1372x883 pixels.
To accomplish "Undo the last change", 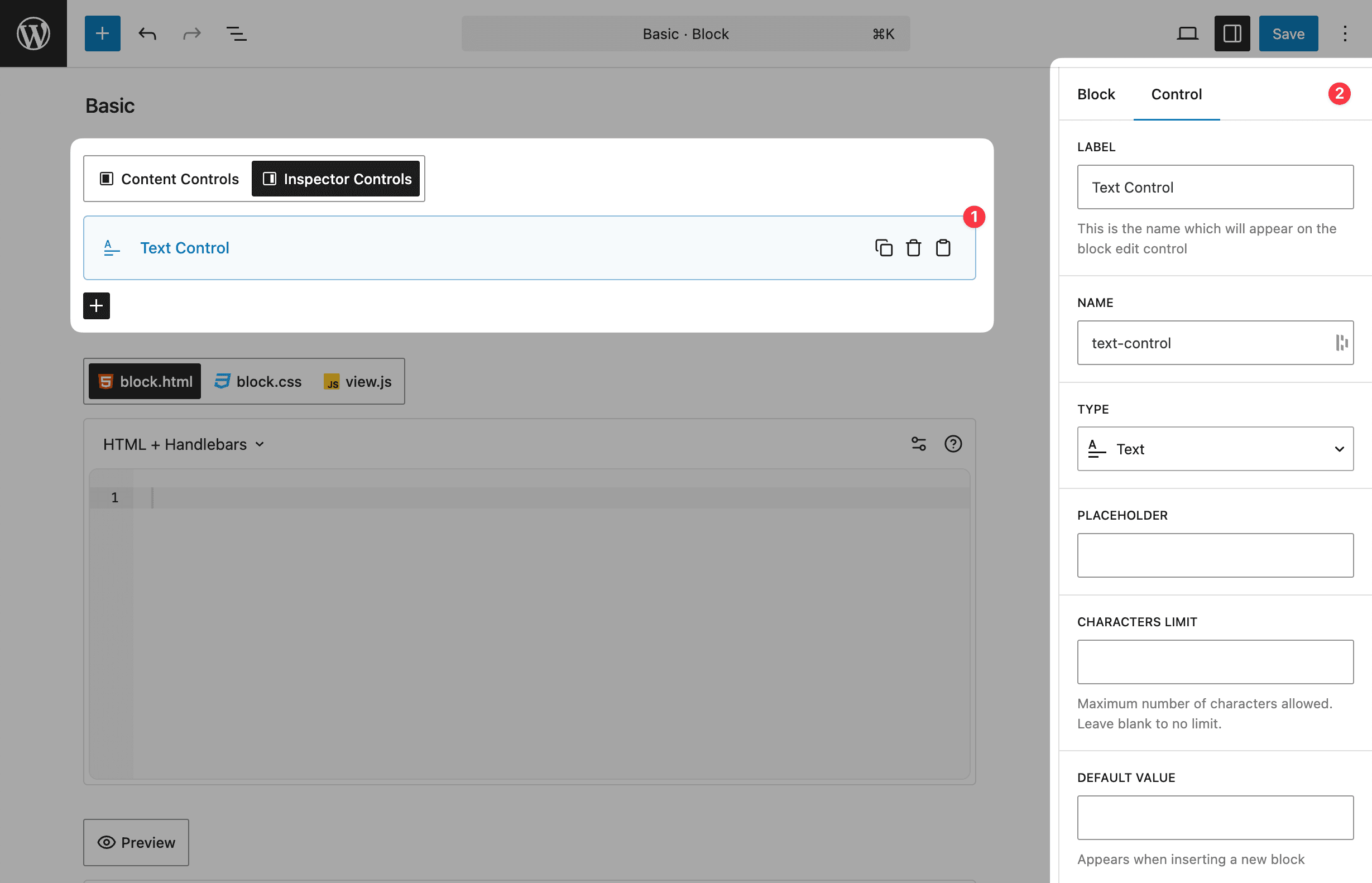I will pos(147,33).
